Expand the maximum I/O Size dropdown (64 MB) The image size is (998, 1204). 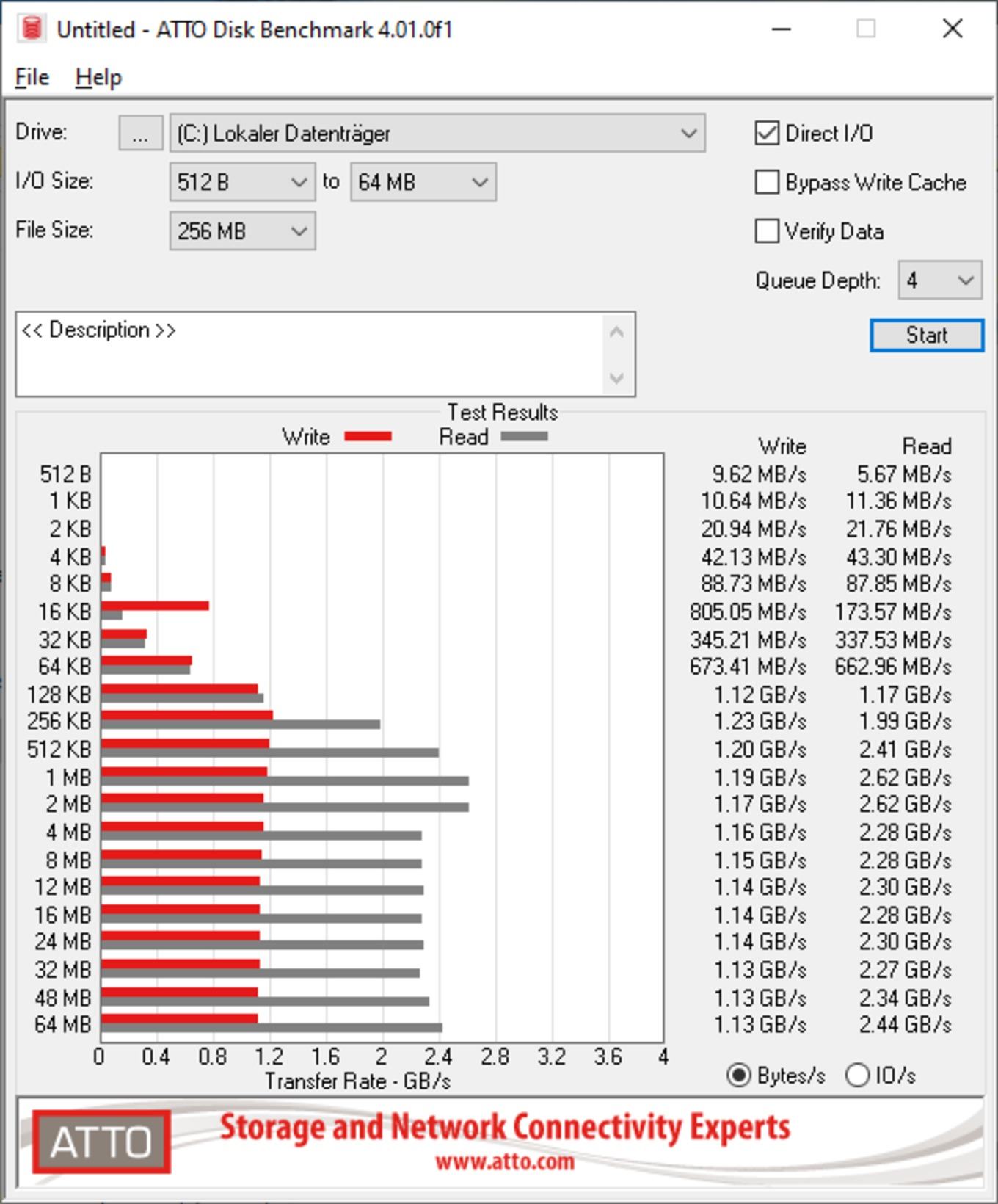click(423, 182)
